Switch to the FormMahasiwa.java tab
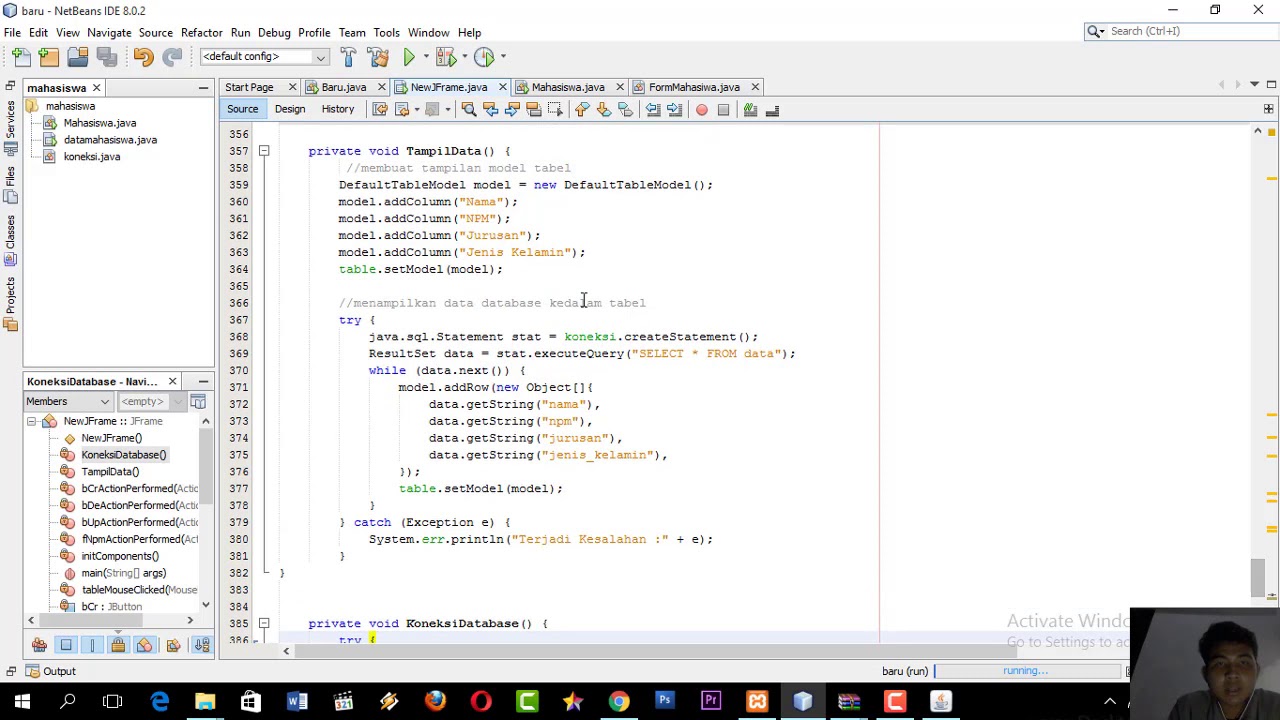The width and height of the screenshot is (1280, 720). coord(694,87)
